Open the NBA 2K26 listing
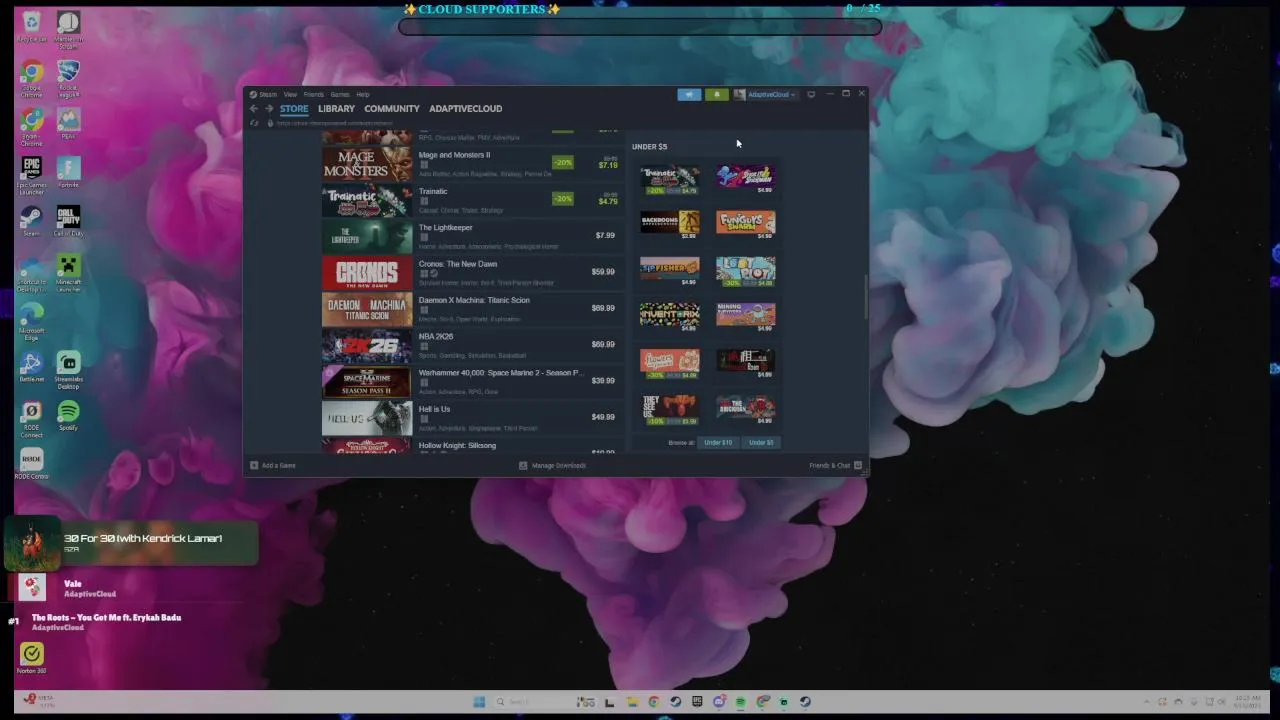The height and width of the screenshot is (720, 1280). pos(471,345)
